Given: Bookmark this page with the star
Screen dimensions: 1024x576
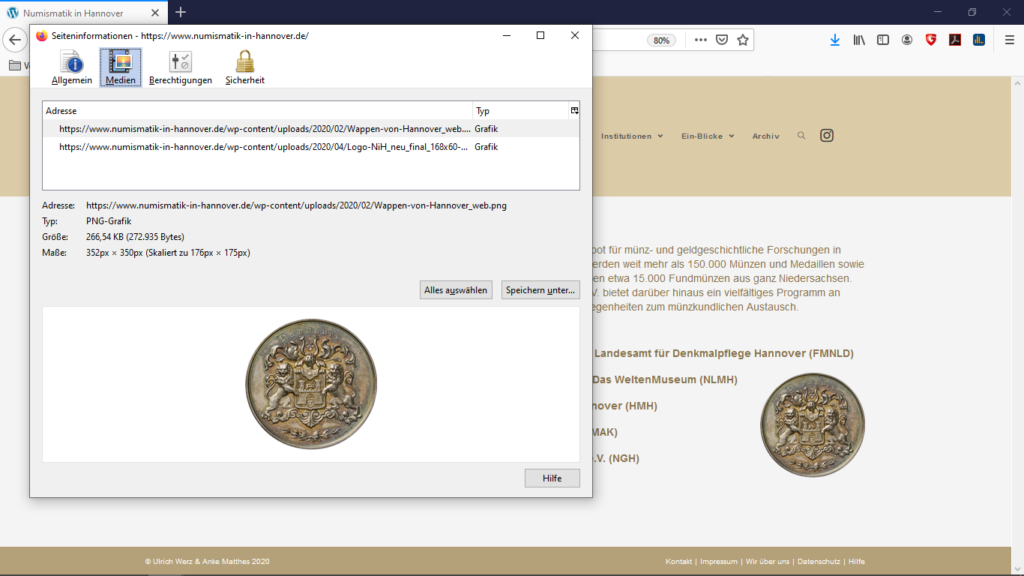Looking at the screenshot, I should [743, 40].
